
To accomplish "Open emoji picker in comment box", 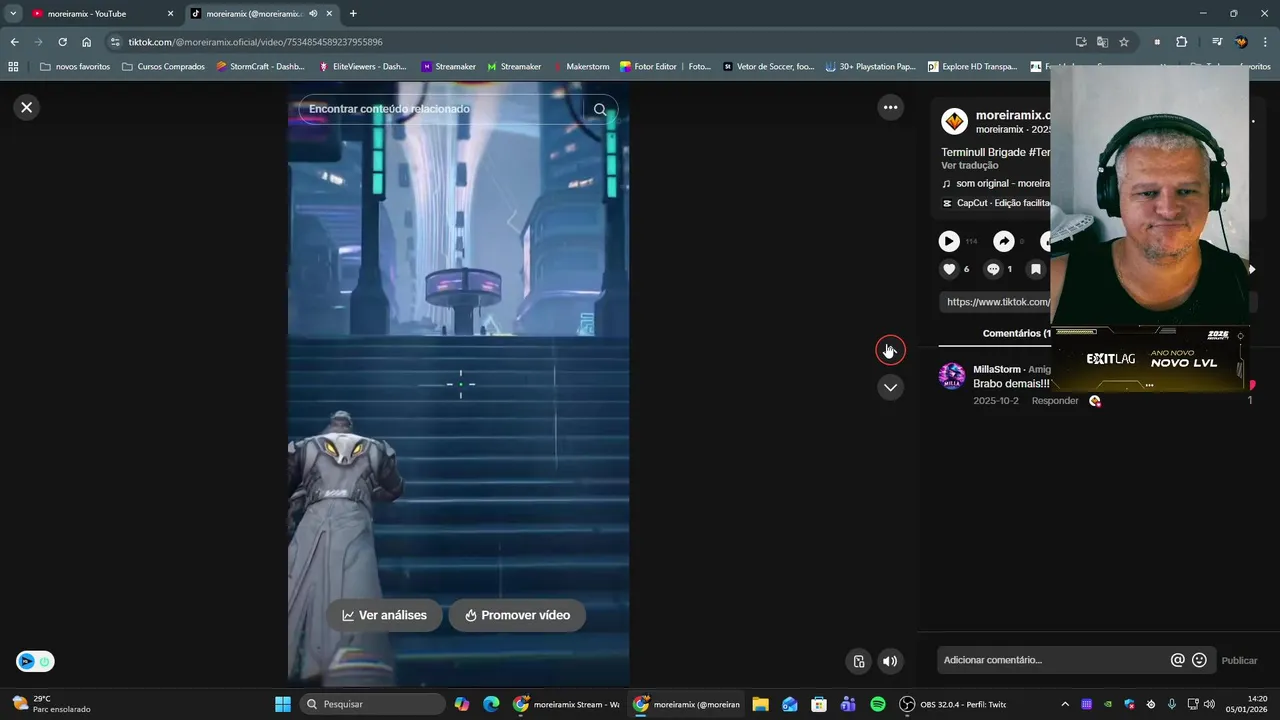I will [1199, 660].
